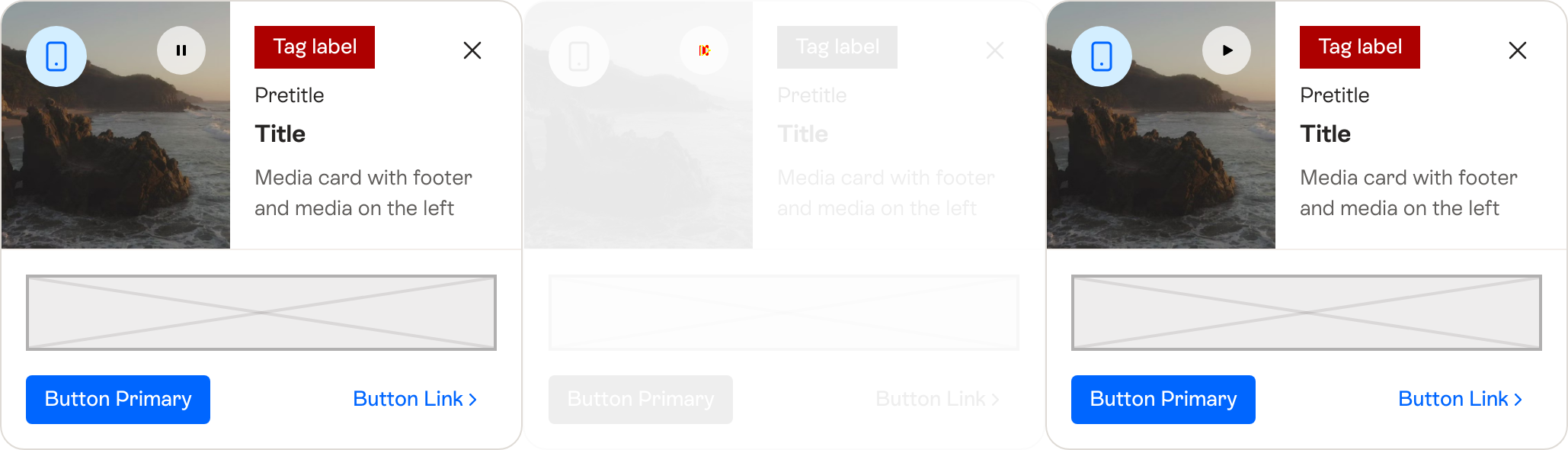Click red Tag label in the play-button card
Screen dimensions: 1568x450
click(1360, 47)
